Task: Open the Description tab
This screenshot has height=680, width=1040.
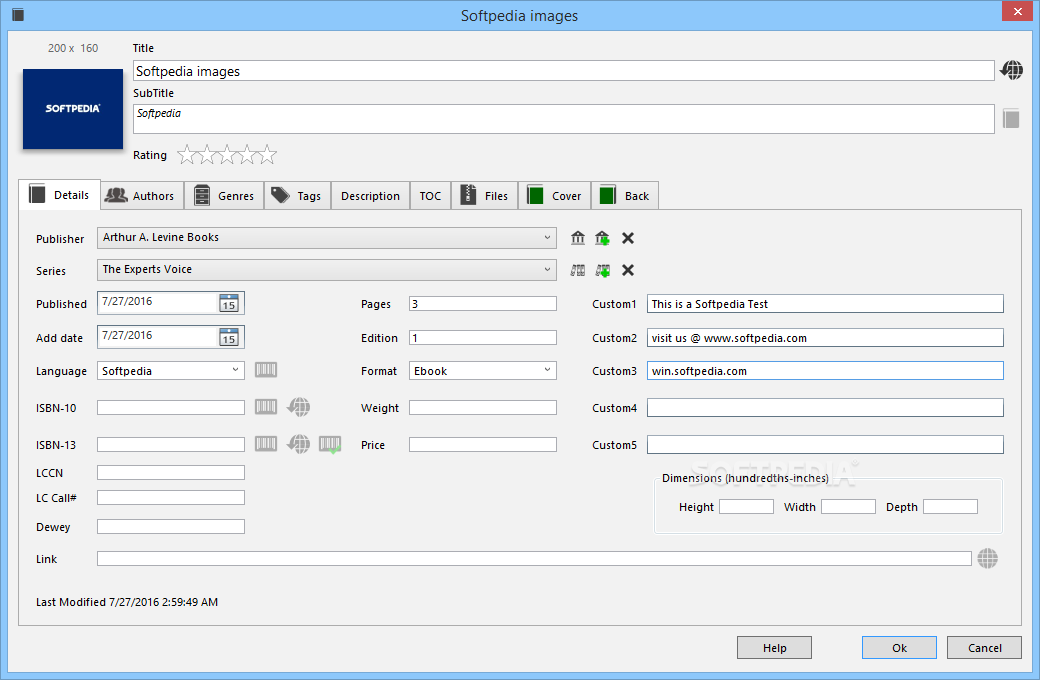Action: pos(370,196)
